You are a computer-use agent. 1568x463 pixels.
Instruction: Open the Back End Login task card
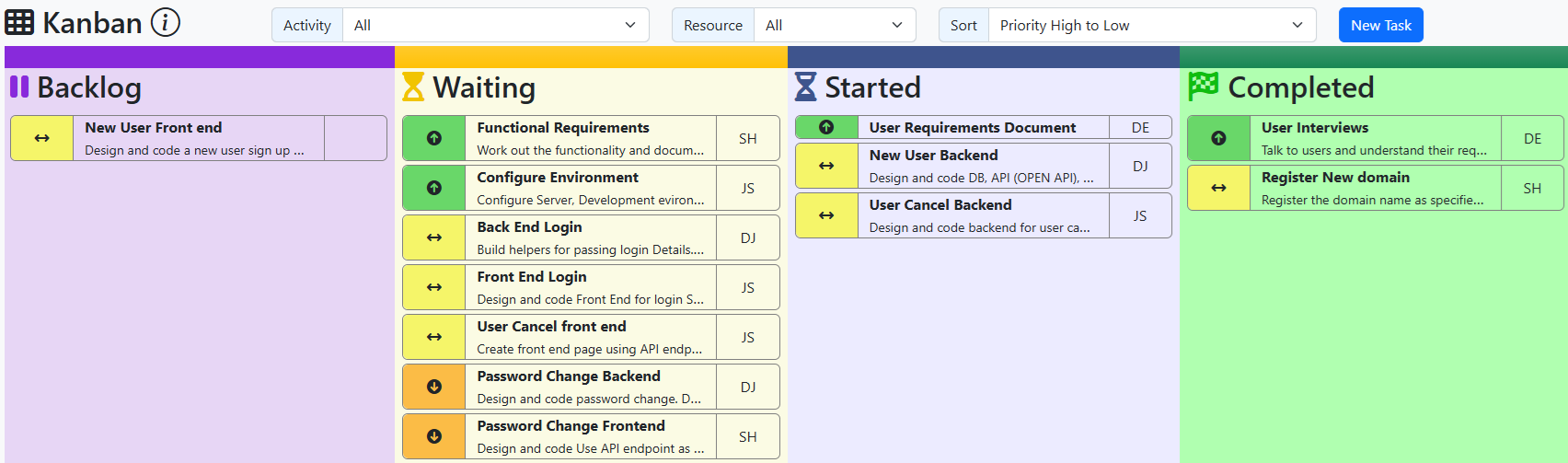click(x=589, y=237)
